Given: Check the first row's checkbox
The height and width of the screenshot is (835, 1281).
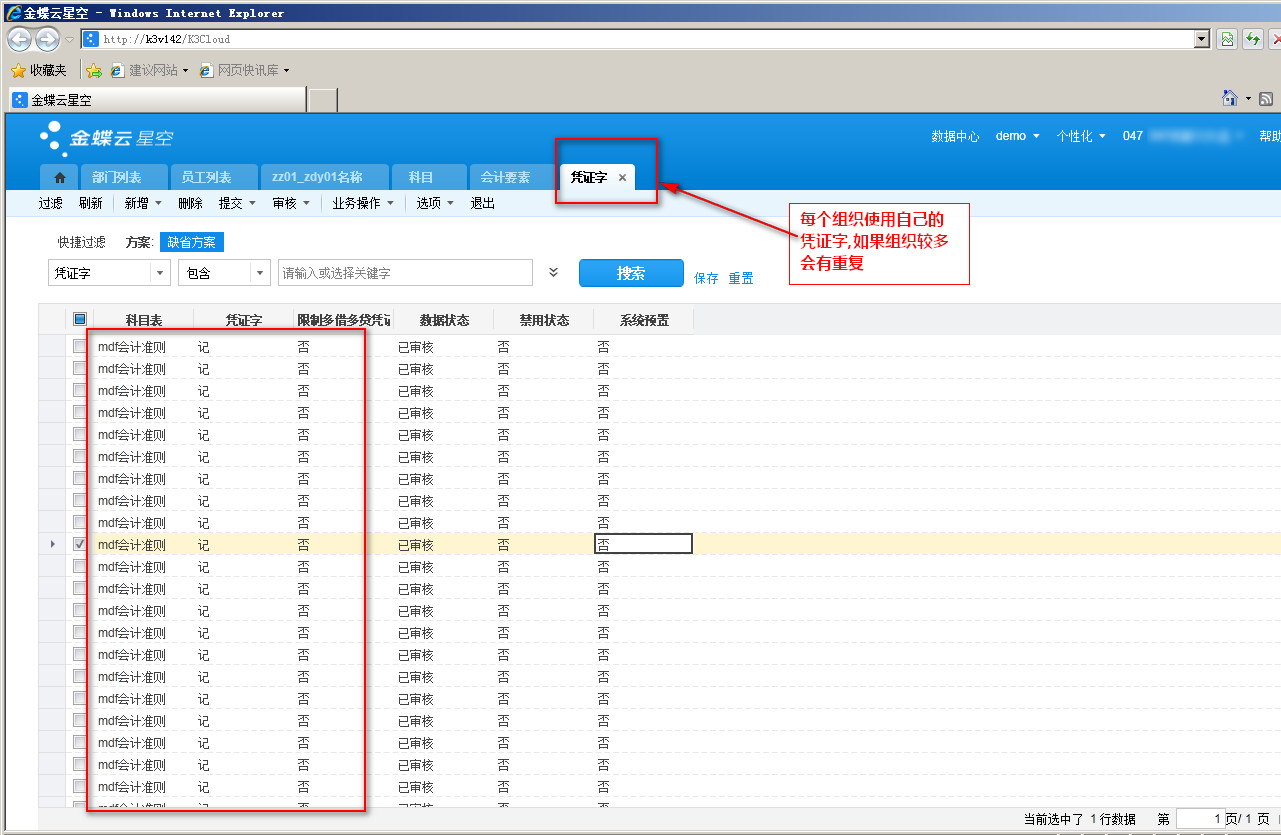Looking at the screenshot, I should (80, 346).
